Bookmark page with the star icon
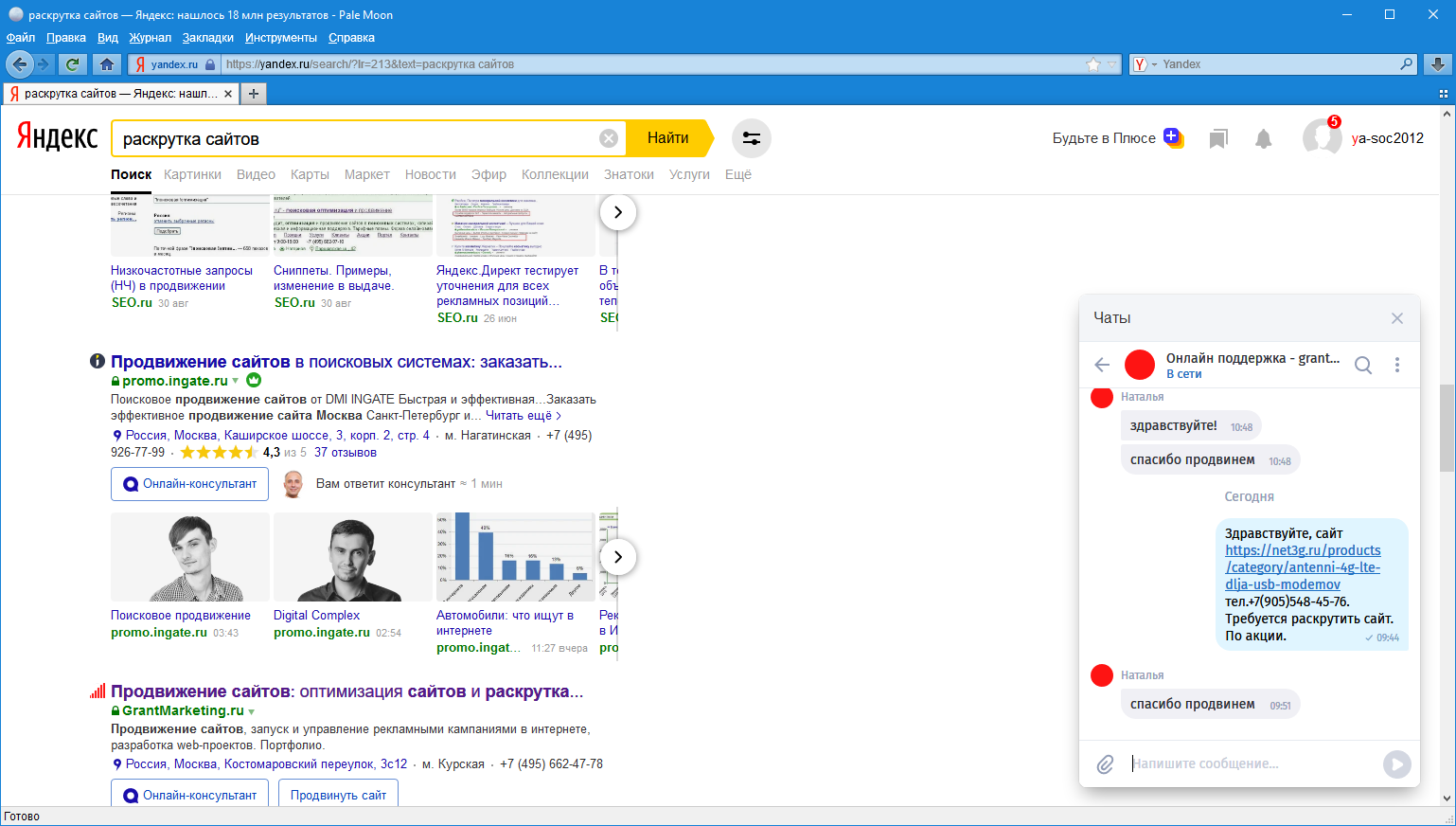Image resolution: width=1456 pixels, height=826 pixels. pyautogui.click(x=1093, y=64)
